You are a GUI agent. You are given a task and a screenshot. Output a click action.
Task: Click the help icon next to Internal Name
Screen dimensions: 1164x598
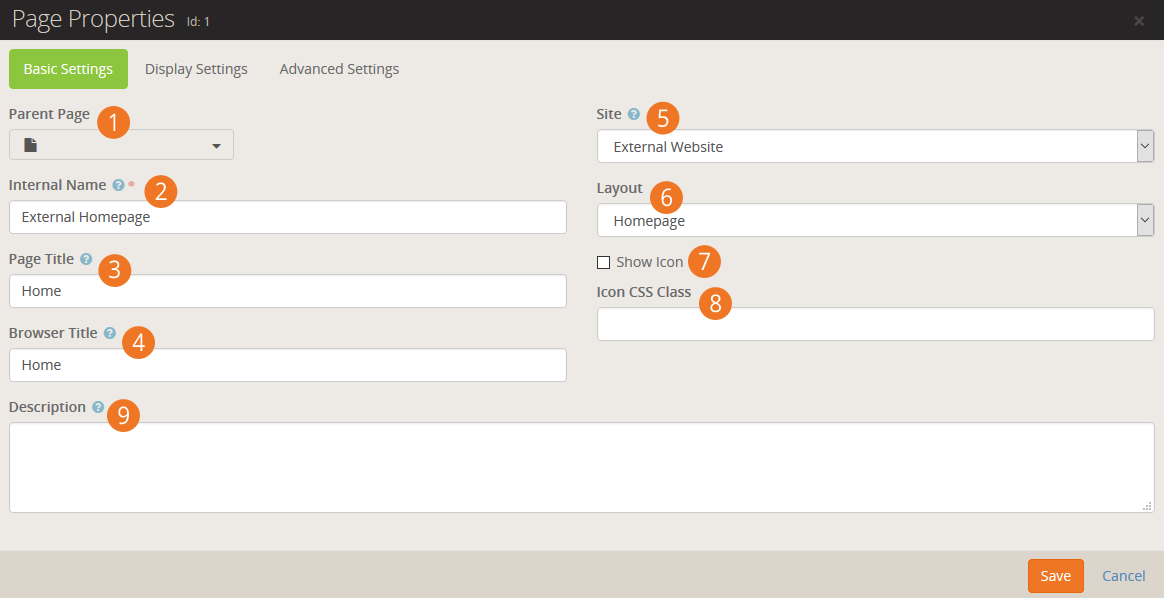pos(118,185)
